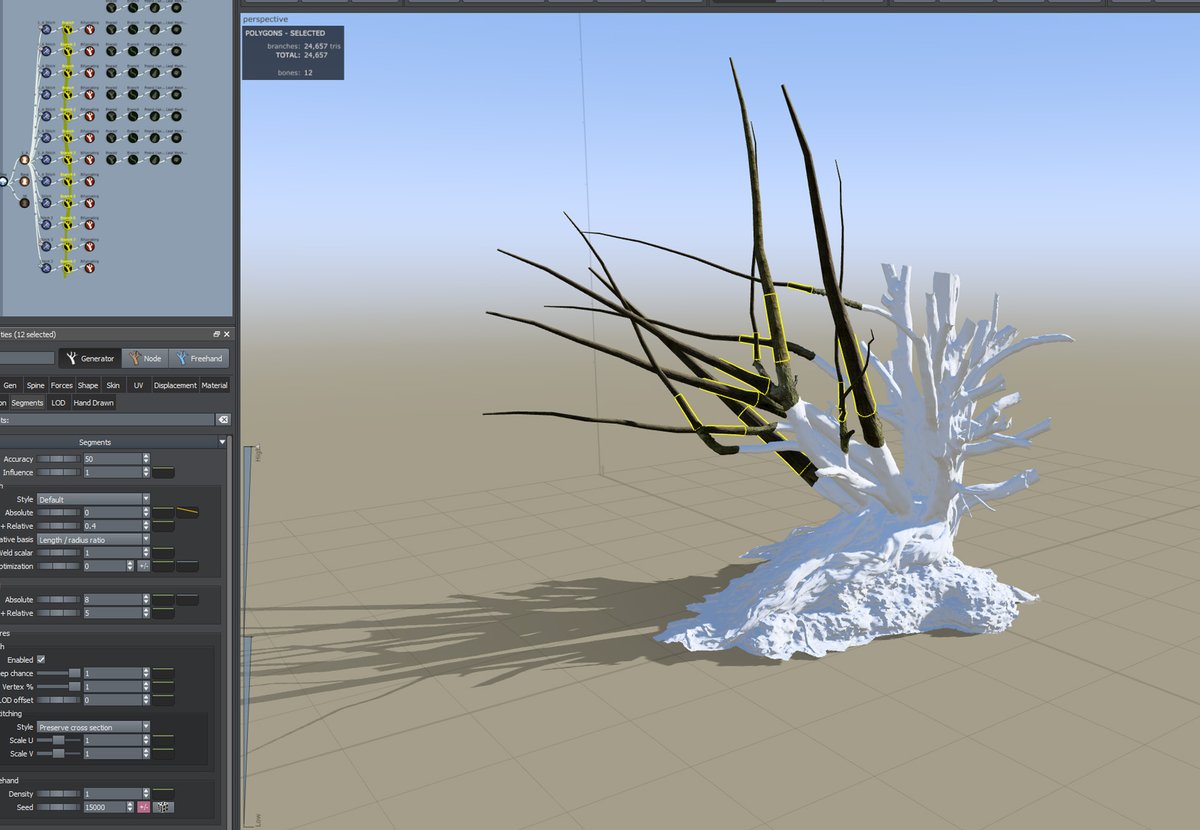
Task: Click the Influence value field
Action: [x=113, y=472]
